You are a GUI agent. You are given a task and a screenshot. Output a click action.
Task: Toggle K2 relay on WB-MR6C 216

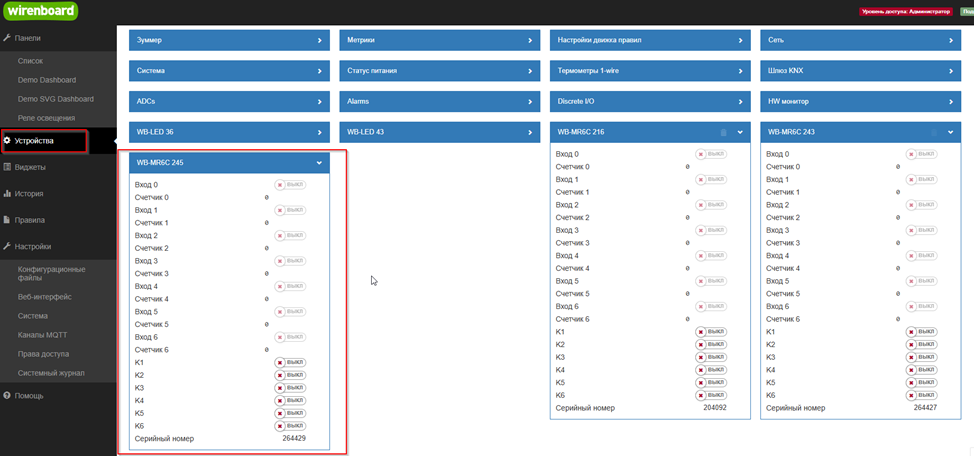(711, 344)
